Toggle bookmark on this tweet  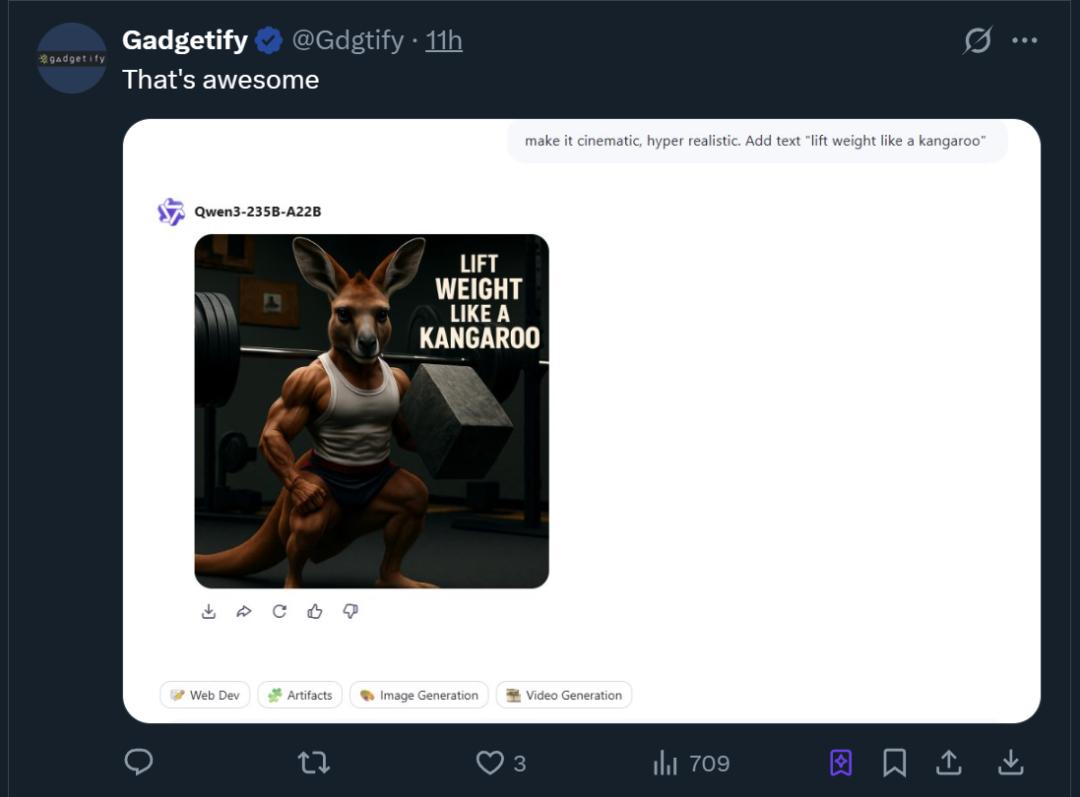pyautogui.click(x=894, y=763)
